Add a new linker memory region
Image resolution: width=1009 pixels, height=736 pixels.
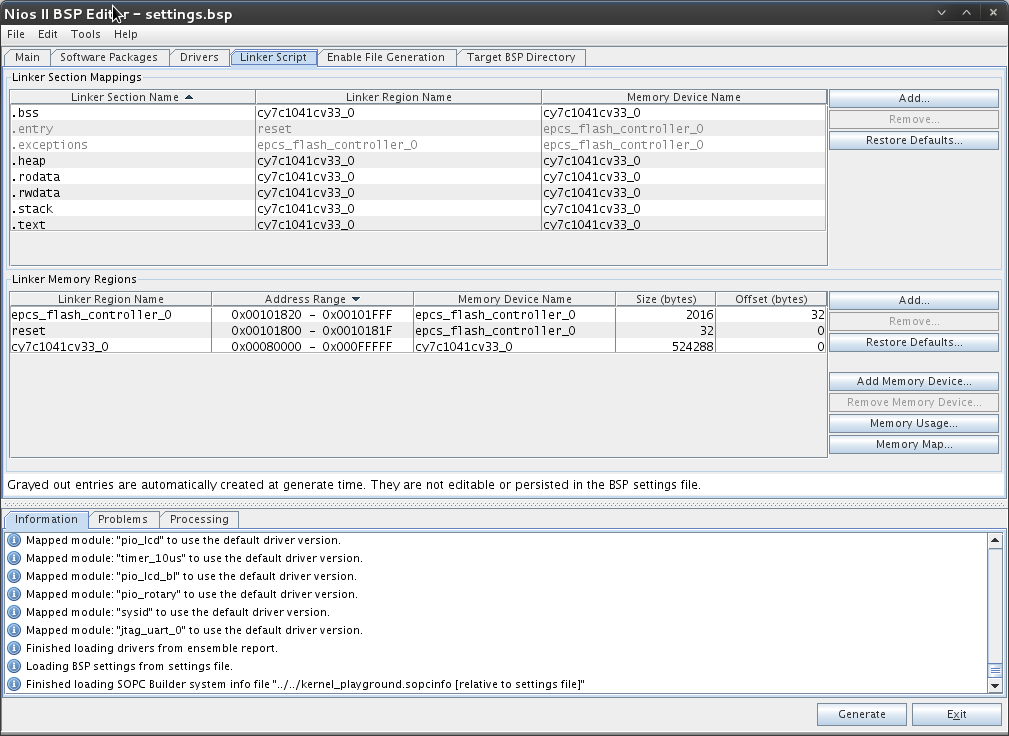914,300
